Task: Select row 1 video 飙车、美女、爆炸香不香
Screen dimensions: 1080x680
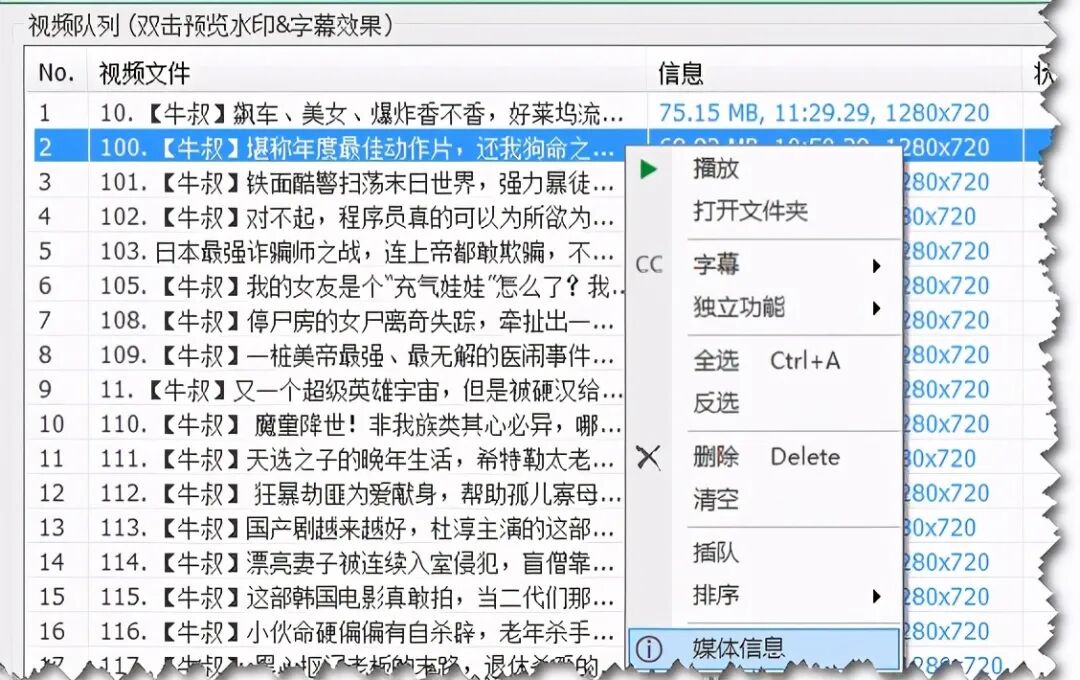Action: (362, 113)
